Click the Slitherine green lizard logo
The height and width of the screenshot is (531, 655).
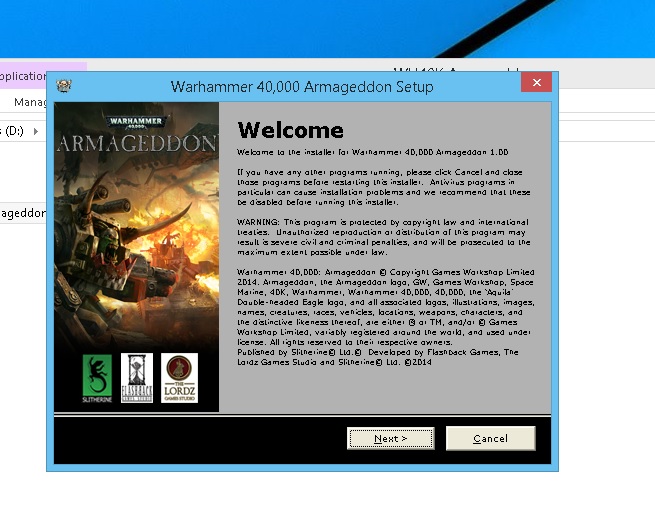click(97, 378)
